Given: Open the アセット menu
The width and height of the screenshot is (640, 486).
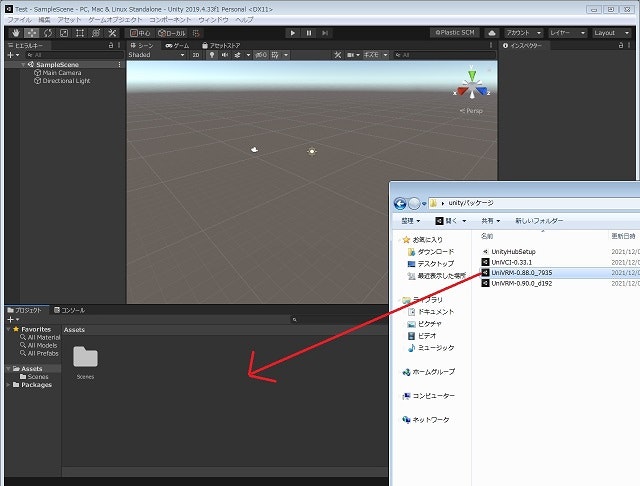Looking at the screenshot, I should pos(69,20).
